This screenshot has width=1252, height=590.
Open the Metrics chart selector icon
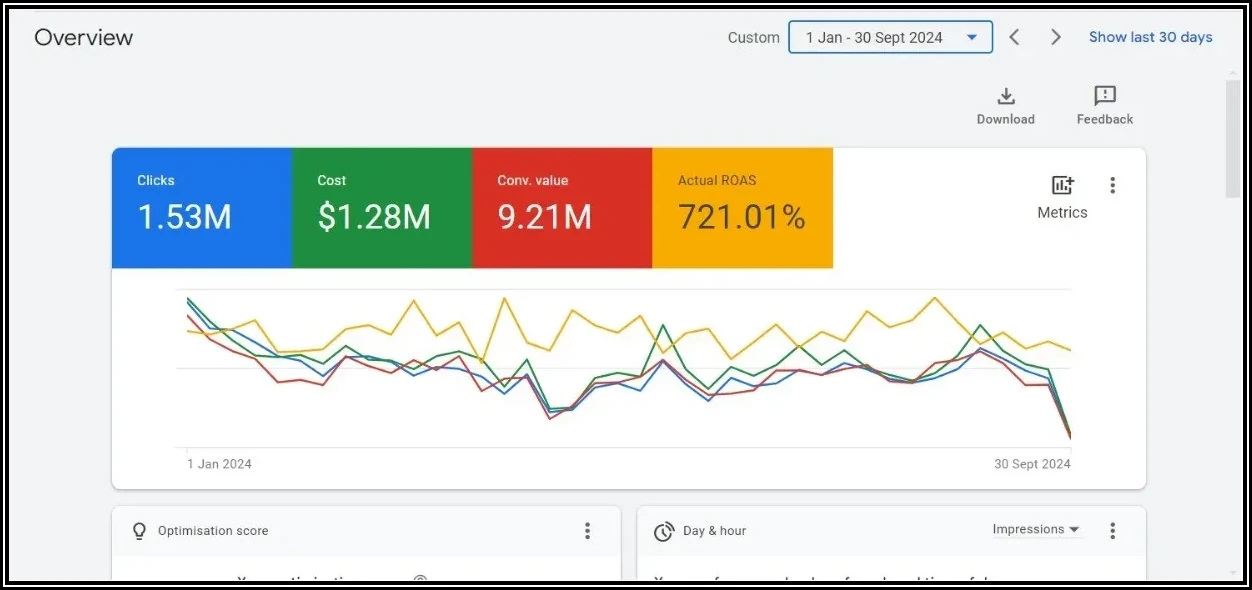1062,186
